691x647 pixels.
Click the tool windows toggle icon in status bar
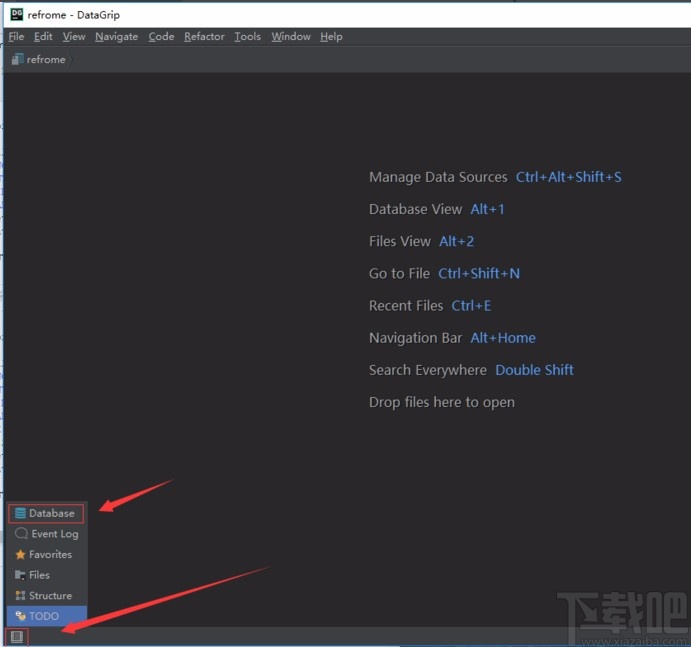[17, 637]
